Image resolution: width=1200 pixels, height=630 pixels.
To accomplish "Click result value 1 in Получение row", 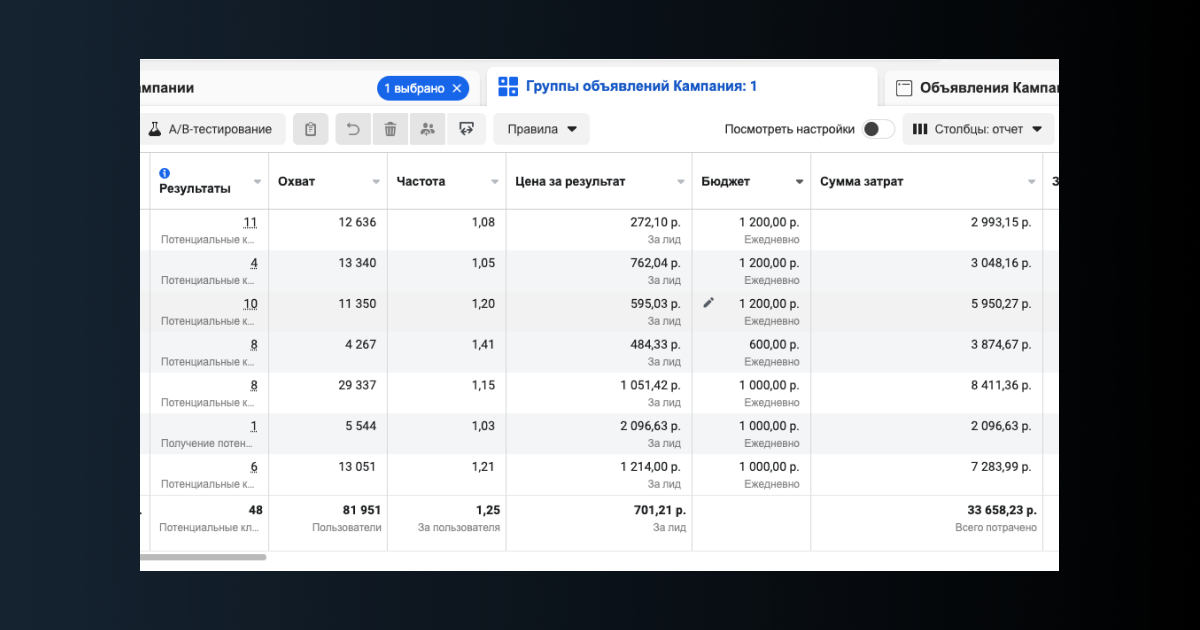I will tap(254, 426).
